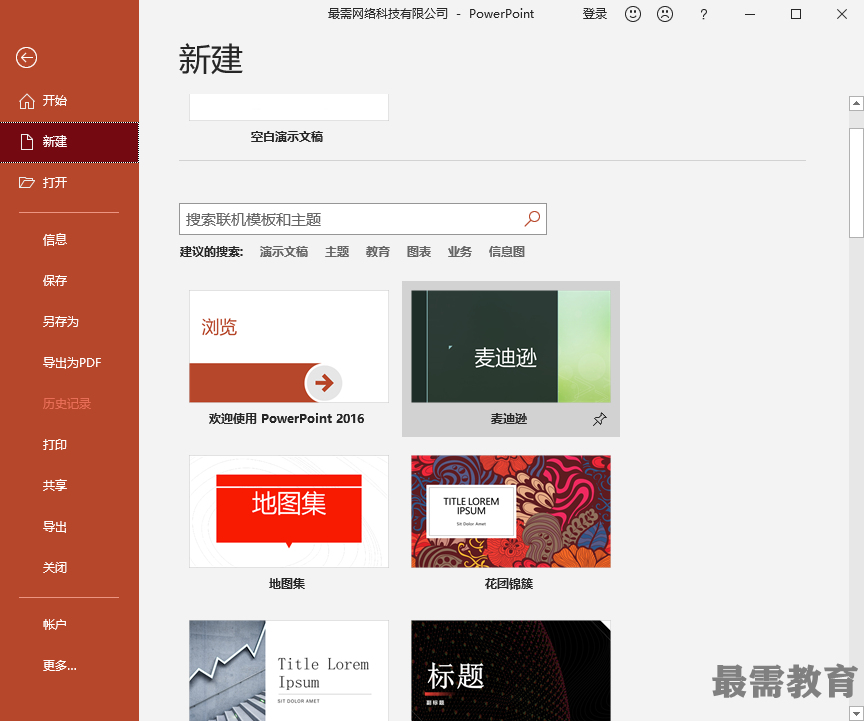Search suggested term 信息图
This screenshot has width=864, height=721.
506,252
